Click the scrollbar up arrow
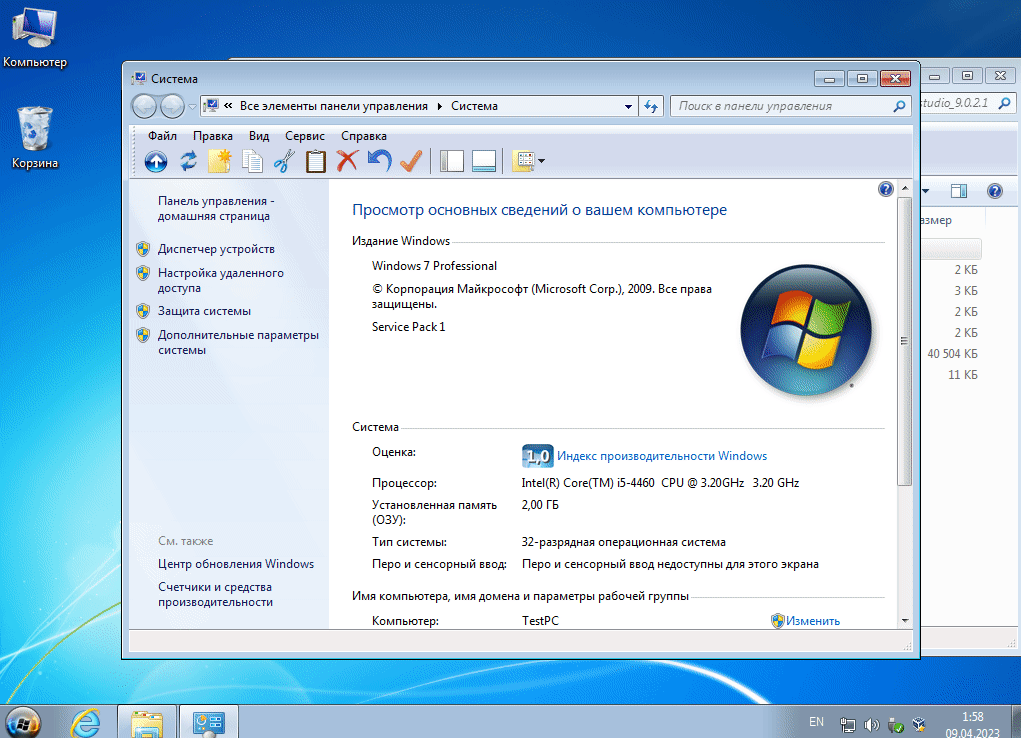Screen dimensions: 1021x738 click(x=904, y=188)
